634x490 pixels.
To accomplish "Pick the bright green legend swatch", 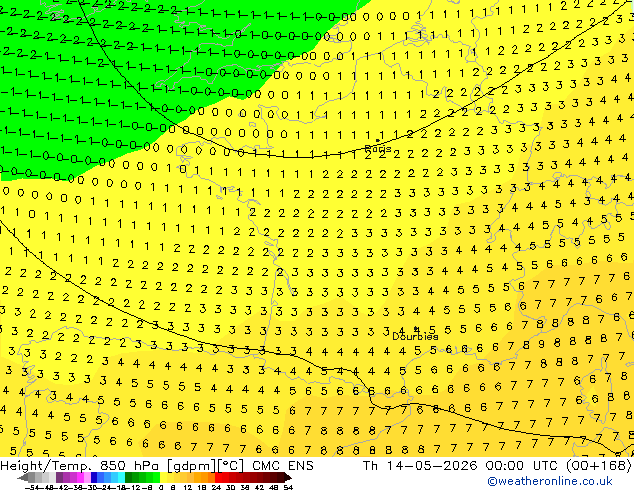I will [x=156, y=477].
